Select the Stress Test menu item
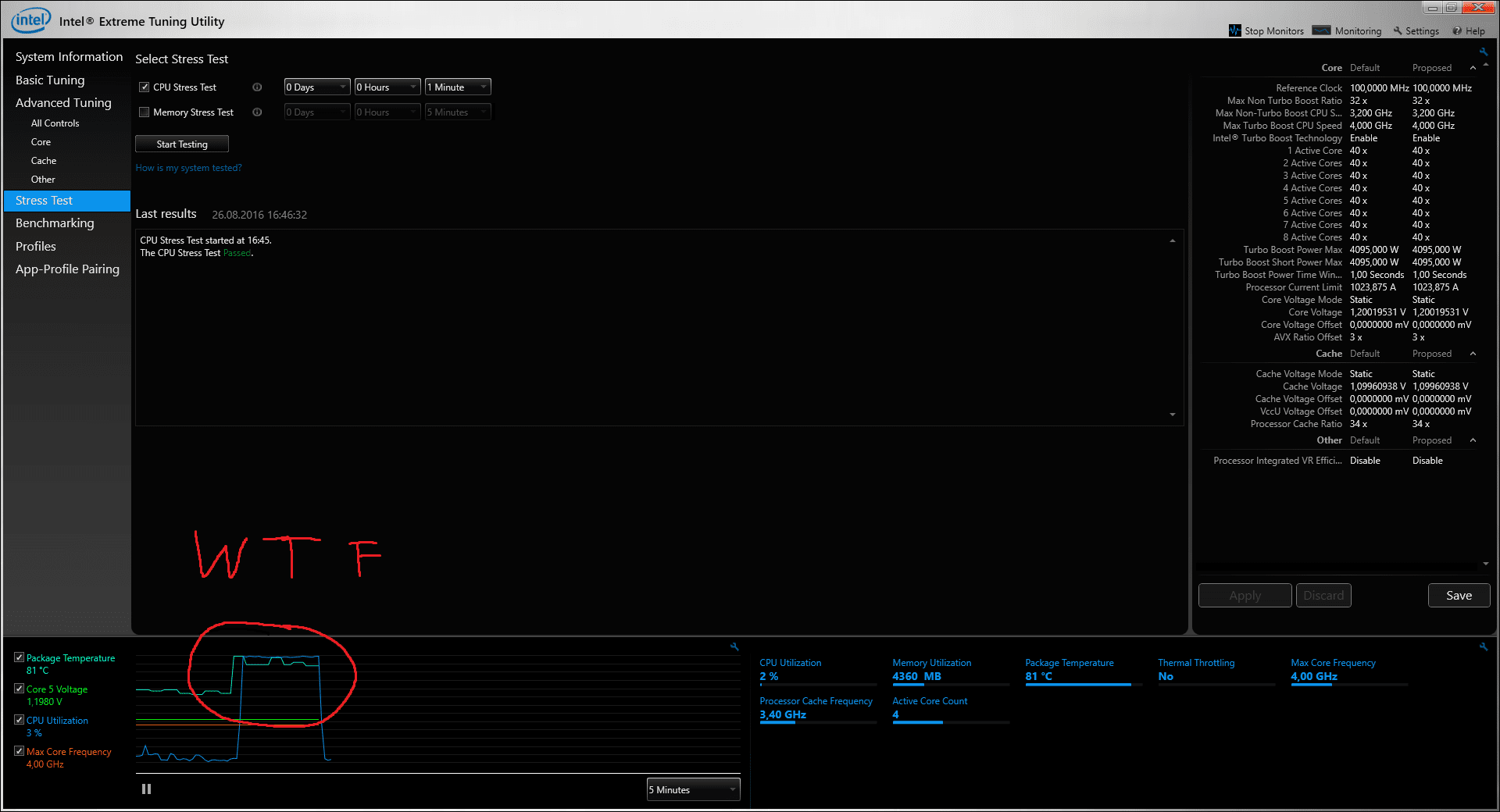The image size is (1500, 812). 67,201
